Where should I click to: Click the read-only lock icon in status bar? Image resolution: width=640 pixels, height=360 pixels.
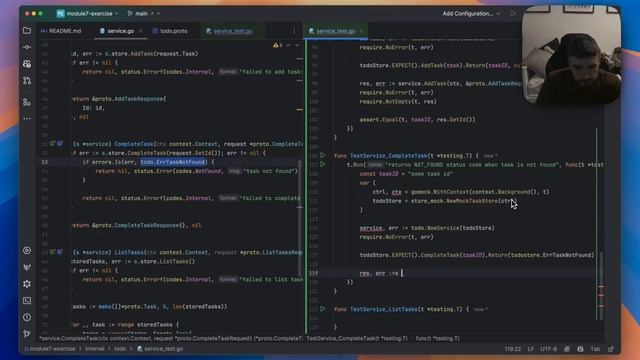611,349
